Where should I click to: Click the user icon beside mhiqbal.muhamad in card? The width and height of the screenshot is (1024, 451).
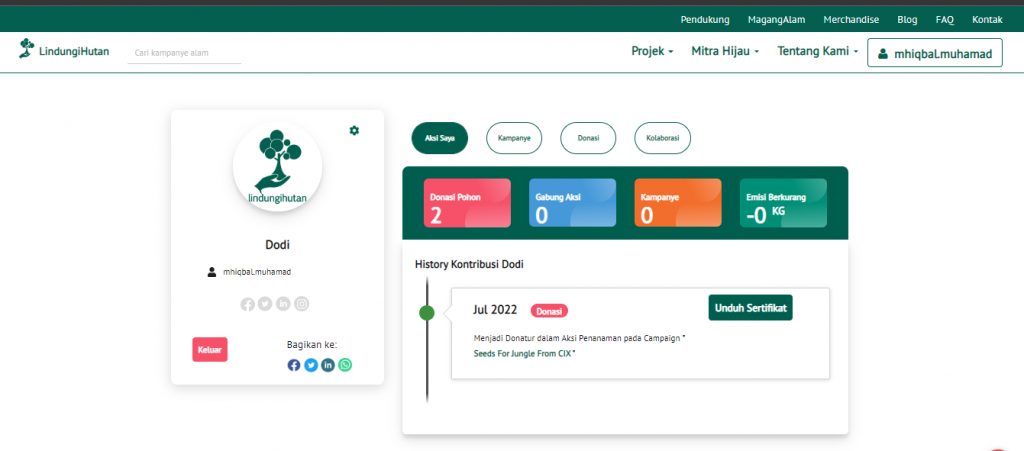[x=212, y=272]
